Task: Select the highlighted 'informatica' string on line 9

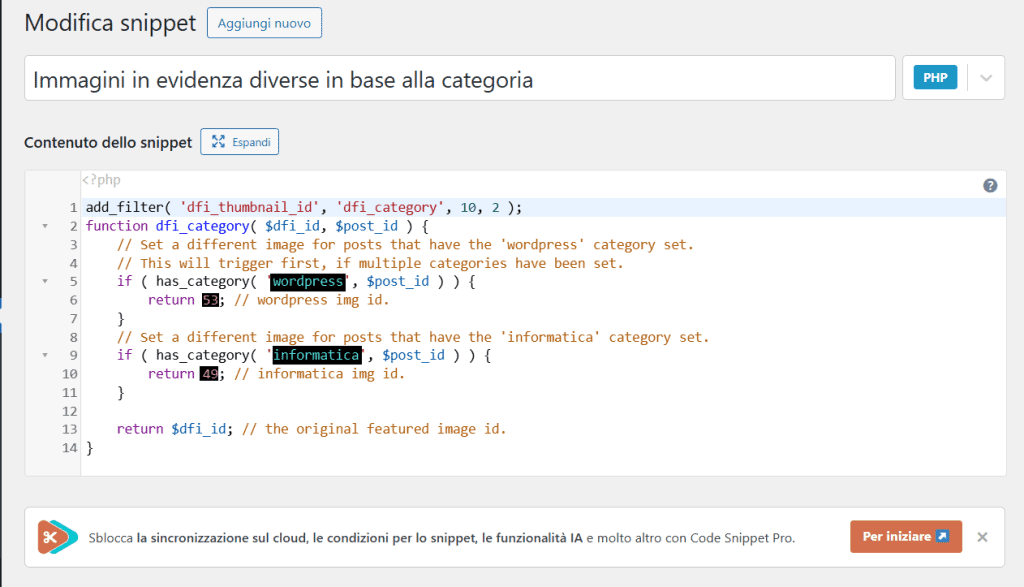Action: (316, 355)
